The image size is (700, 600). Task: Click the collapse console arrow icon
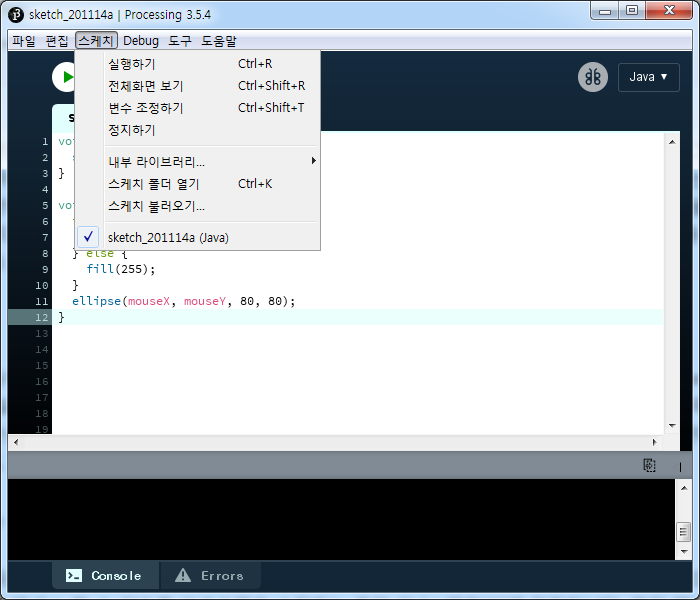(677, 467)
